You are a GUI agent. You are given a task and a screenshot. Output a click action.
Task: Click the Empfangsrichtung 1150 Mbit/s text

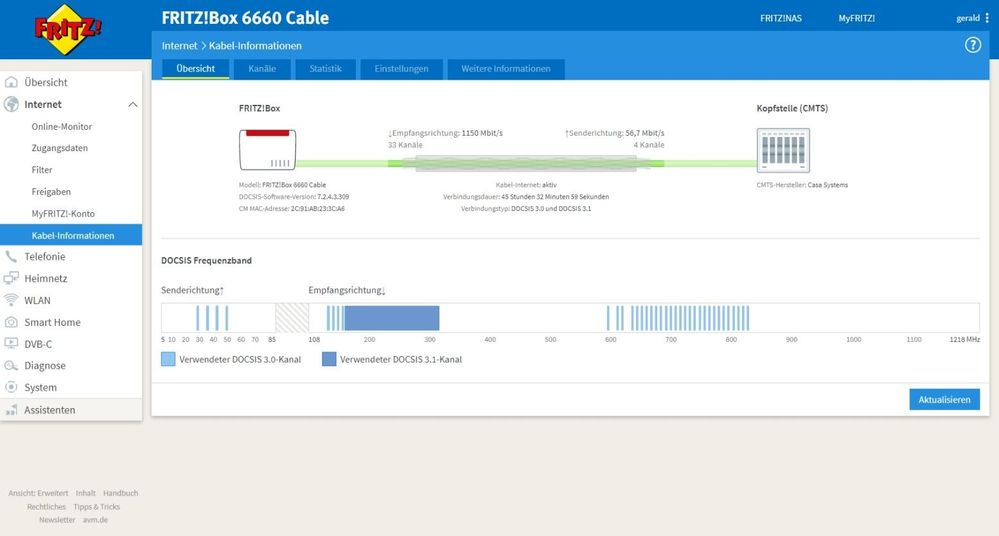point(445,133)
